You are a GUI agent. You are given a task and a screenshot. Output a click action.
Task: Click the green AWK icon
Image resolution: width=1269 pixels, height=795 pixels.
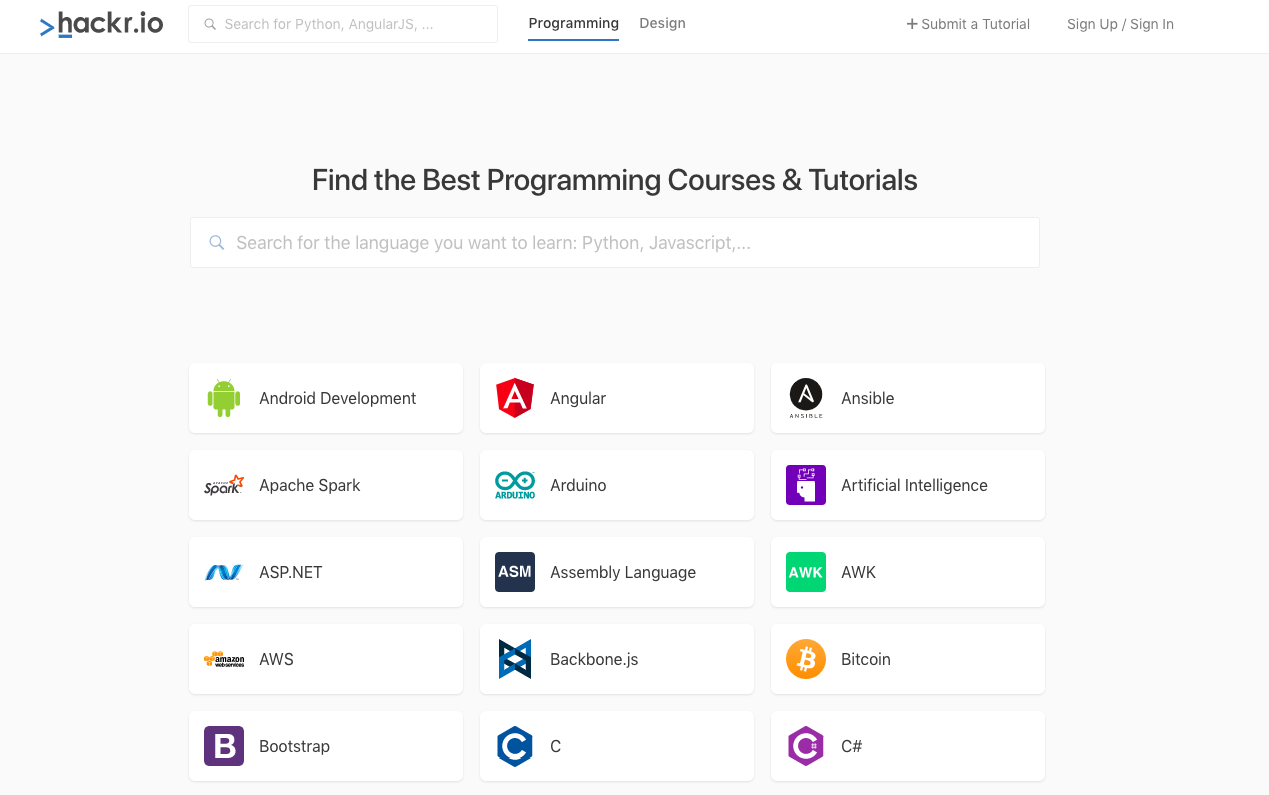806,572
